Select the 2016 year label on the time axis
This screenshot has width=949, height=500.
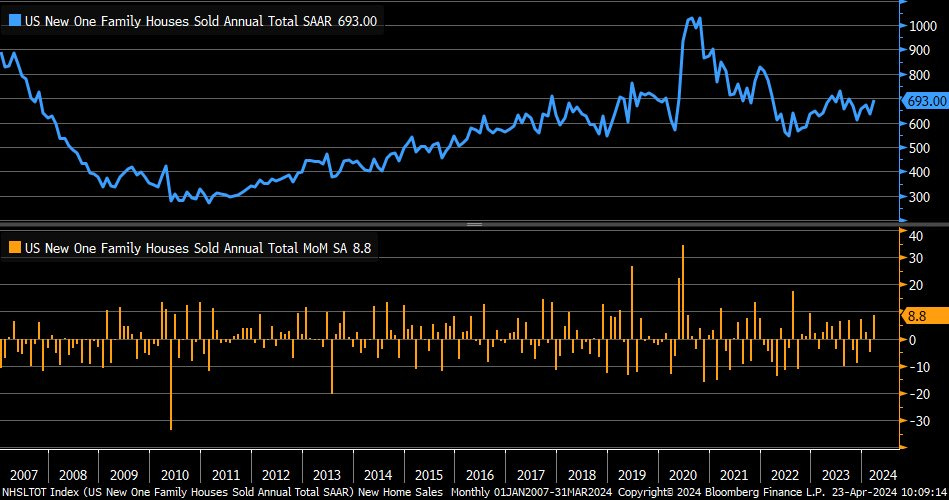(x=480, y=475)
